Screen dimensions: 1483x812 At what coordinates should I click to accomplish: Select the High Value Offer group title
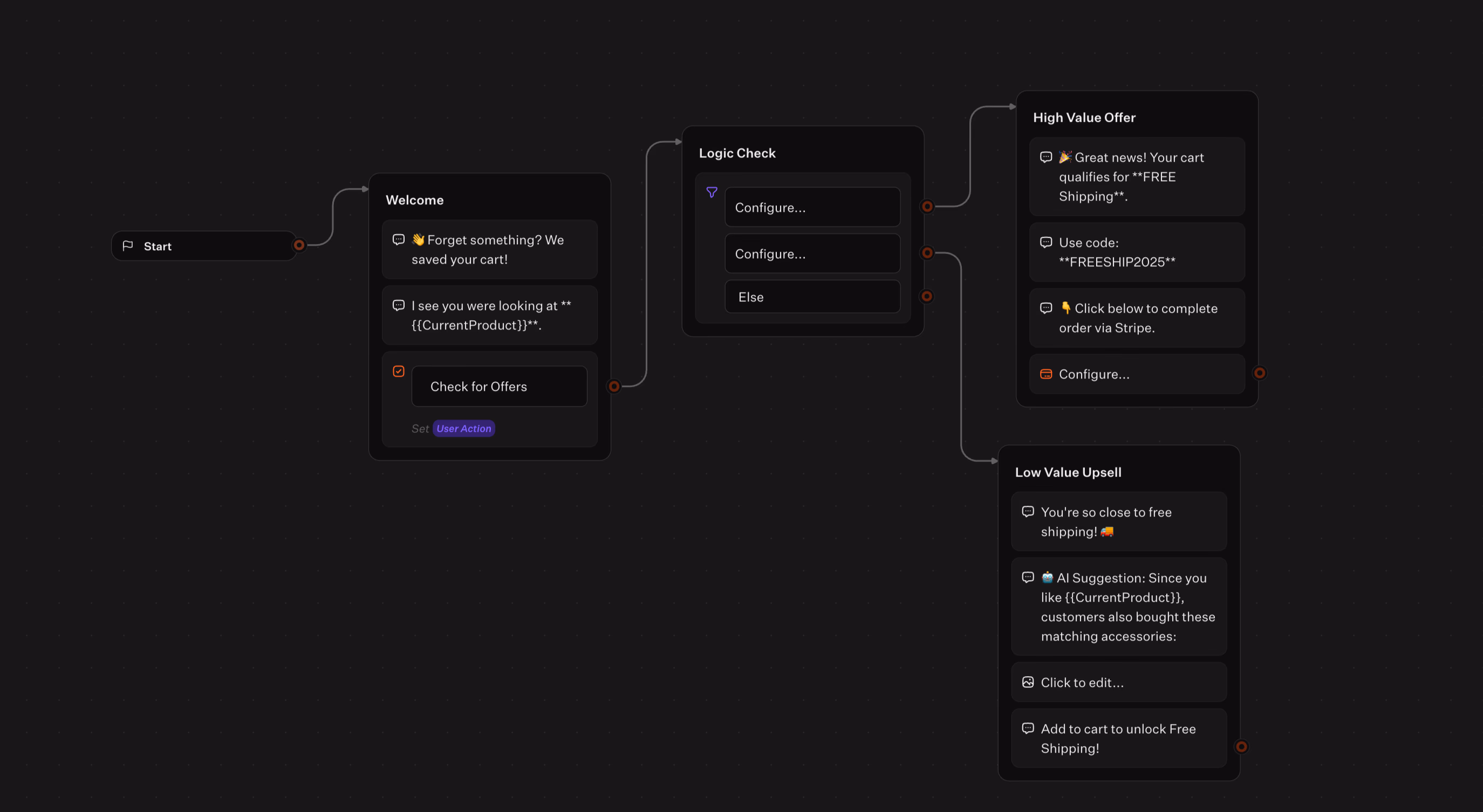[1084, 118]
